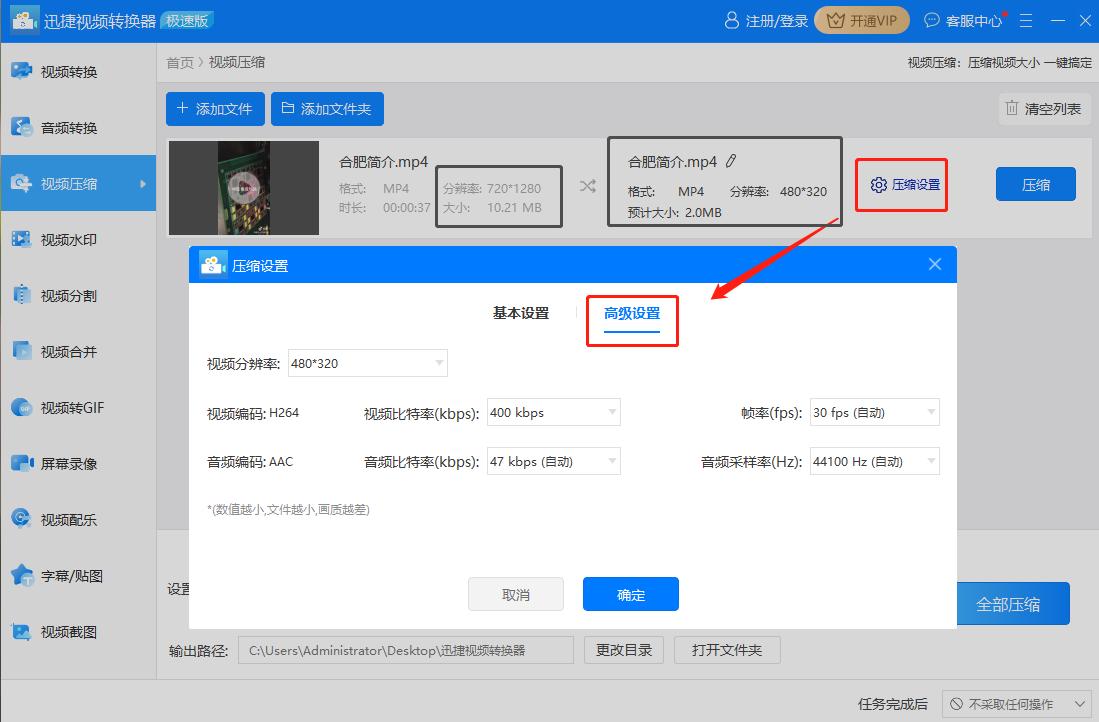This screenshot has height=722, width=1099.
Task: Switch to the 基本设置 tab
Action: pos(520,313)
